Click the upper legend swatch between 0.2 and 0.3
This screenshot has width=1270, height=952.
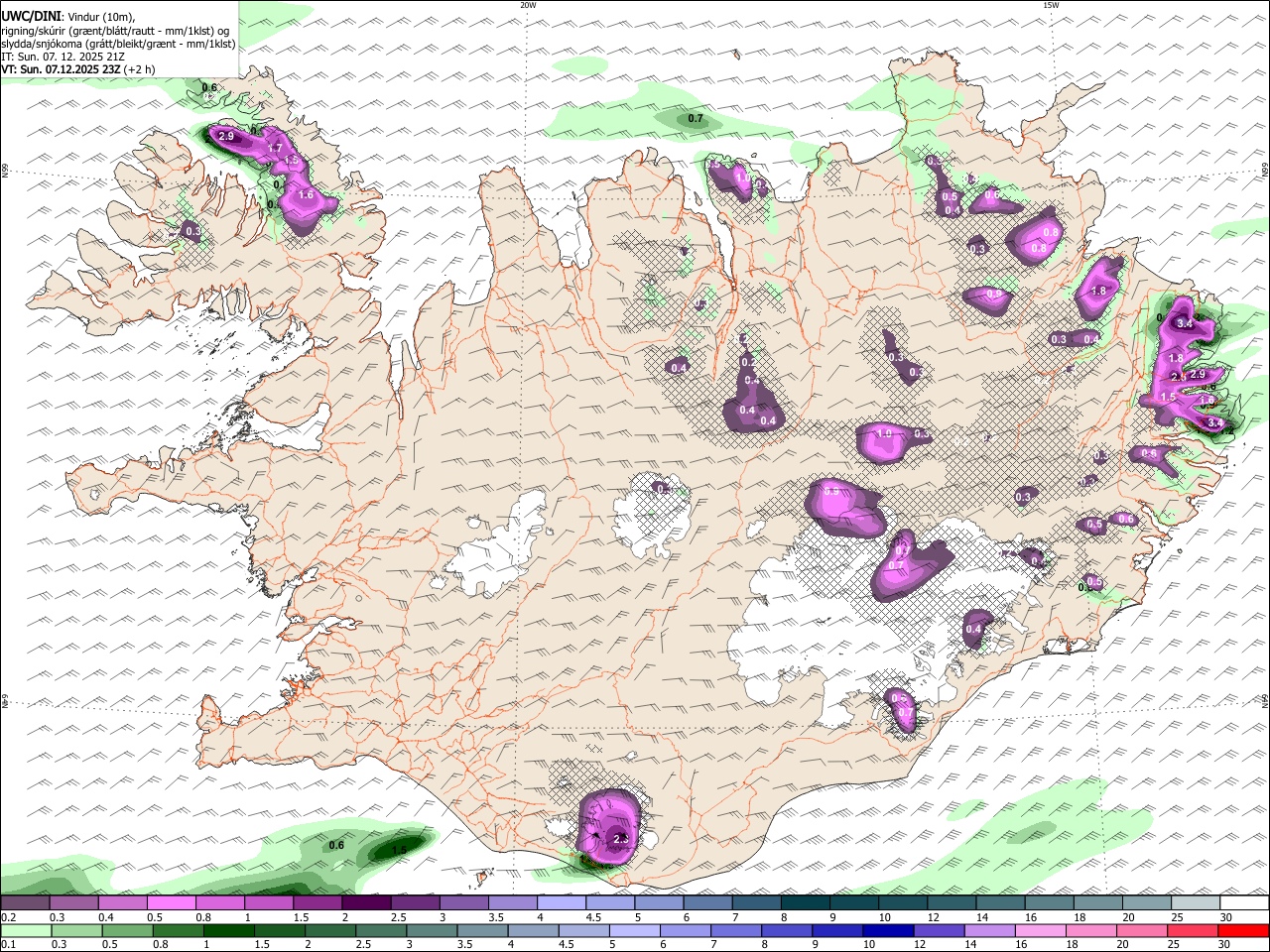pyautogui.click(x=25, y=903)
